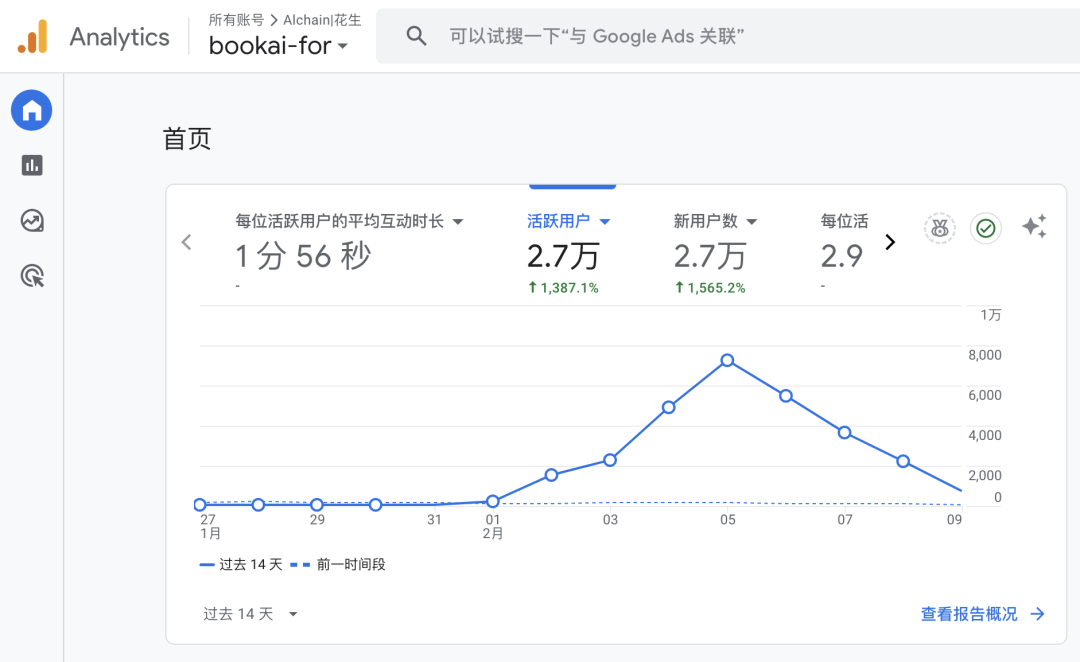Click the Insights sparkle icon
The image size is (1080, 662).
tap(1034, 227)
